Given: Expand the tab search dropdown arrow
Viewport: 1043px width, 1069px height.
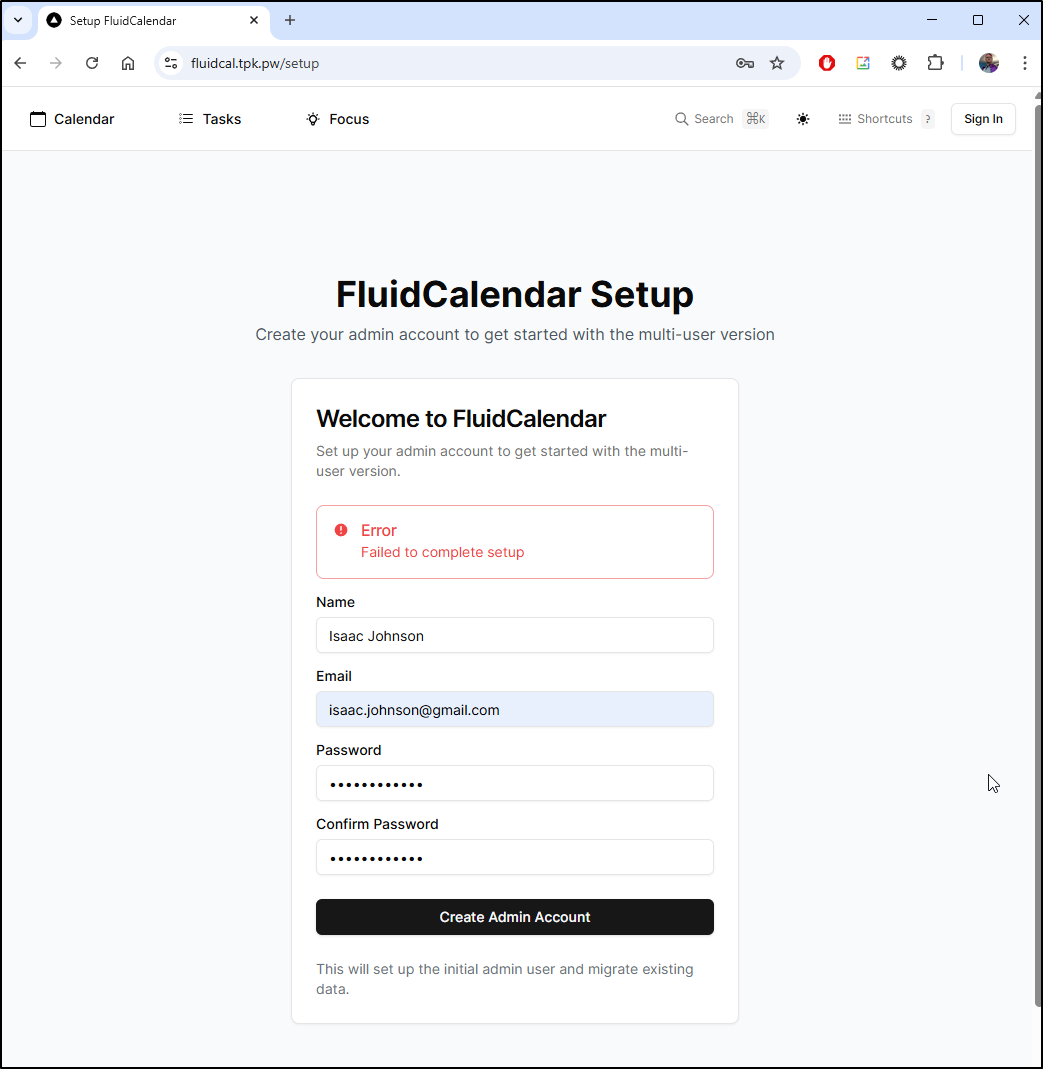Looking at the screenshot, I should coord(18,20).
